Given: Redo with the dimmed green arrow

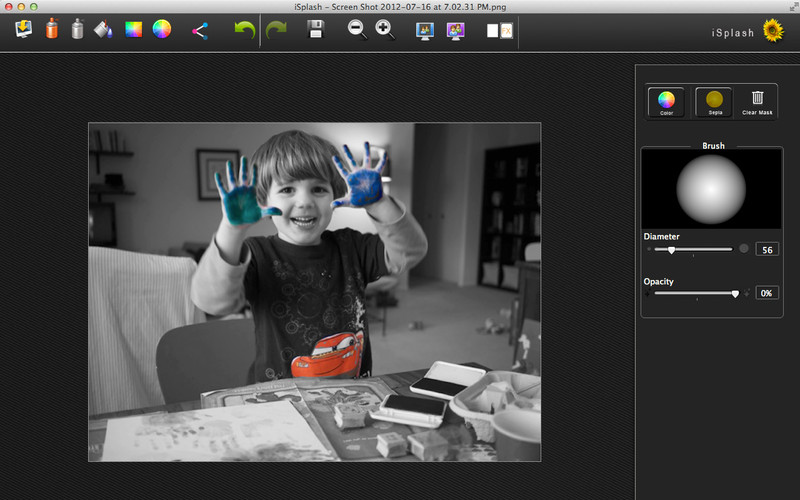Looking at the screenshot, I should point(276,30).
